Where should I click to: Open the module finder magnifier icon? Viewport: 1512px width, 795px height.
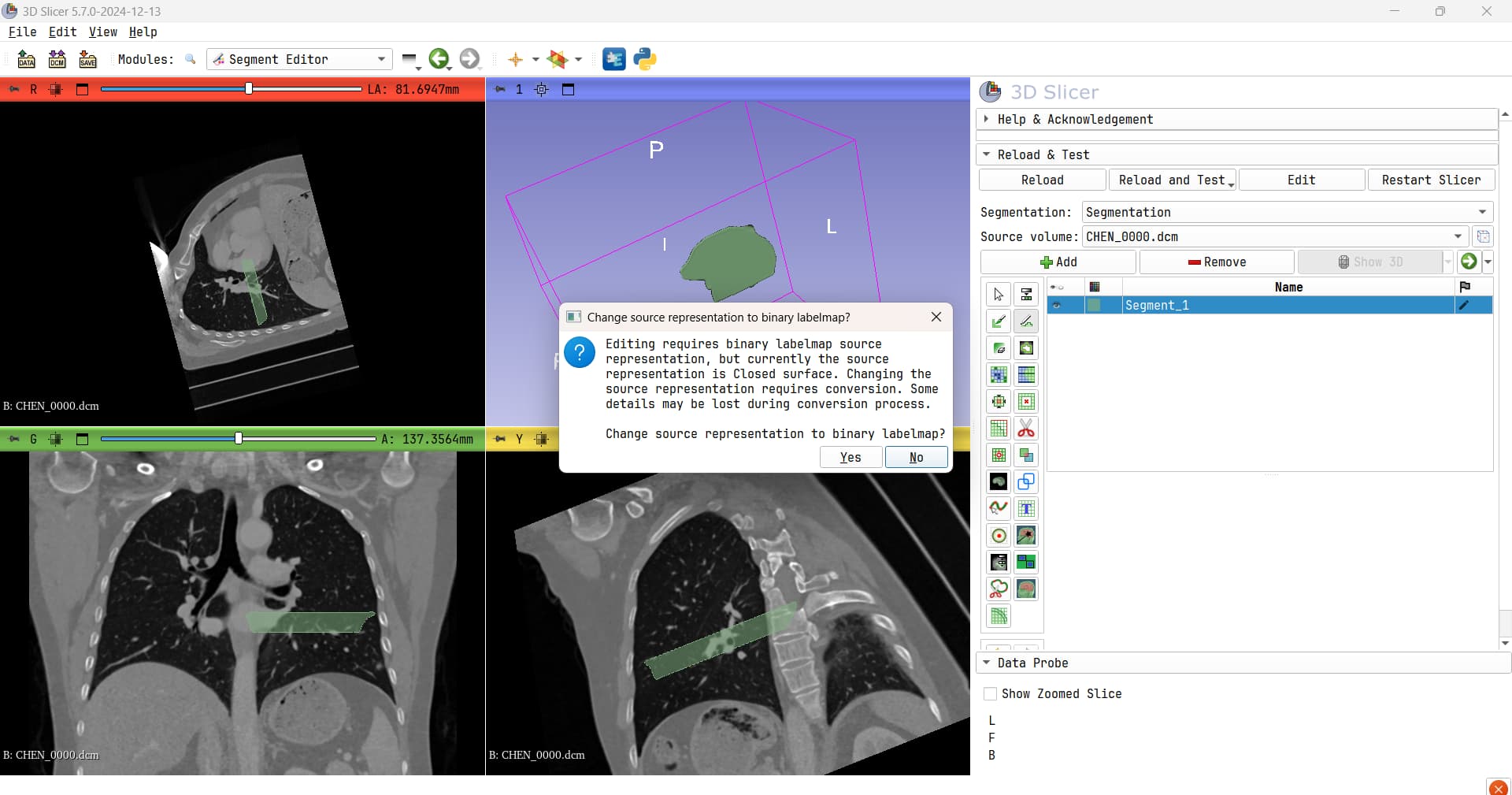[x=190, y=59]
